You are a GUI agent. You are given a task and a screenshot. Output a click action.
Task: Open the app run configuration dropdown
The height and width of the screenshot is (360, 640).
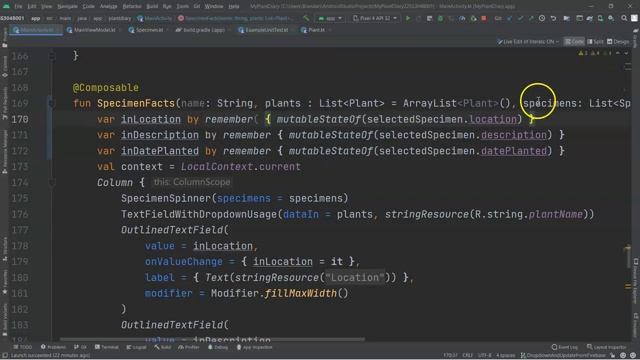[330, 18]
